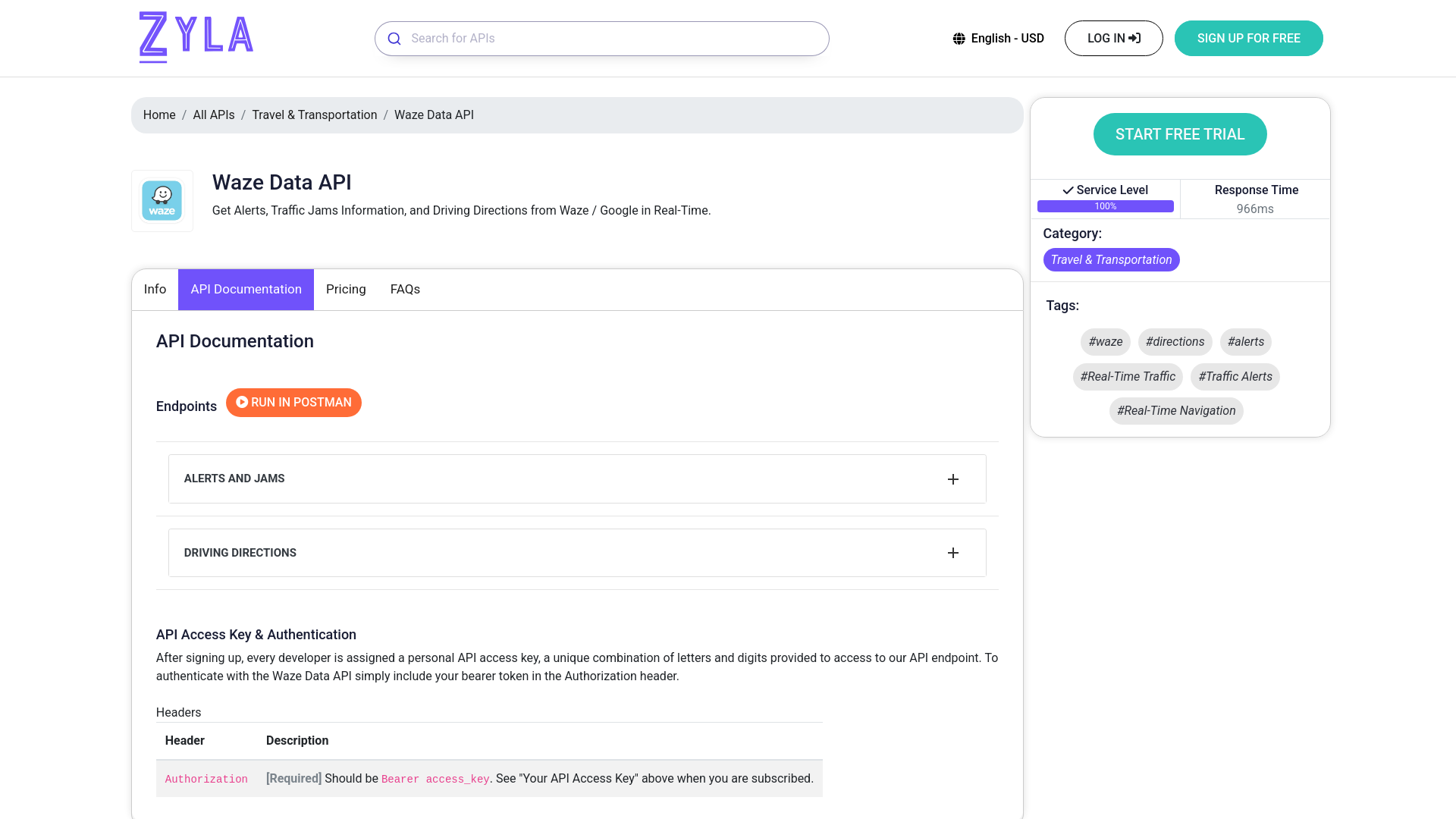Click SIGN UP FOR FREE button
Screen dimensions: 1456x819
(x=1248, y=39)
